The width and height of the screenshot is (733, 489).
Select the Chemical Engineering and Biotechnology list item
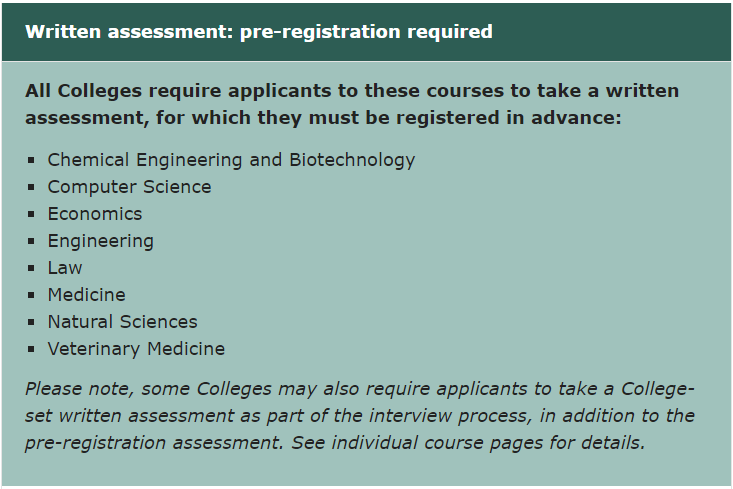(x=231, y=160)
